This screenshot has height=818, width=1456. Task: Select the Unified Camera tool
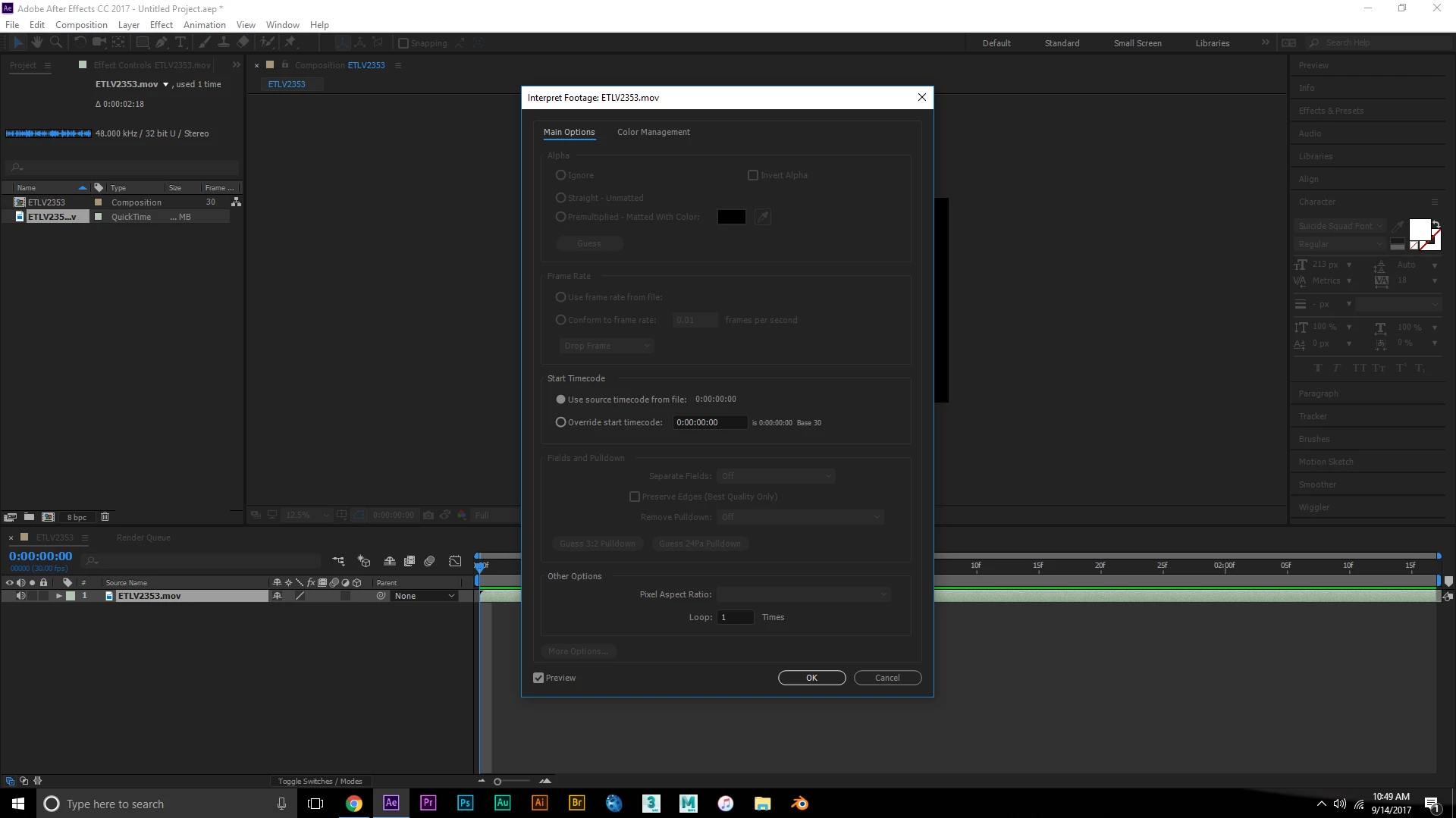pyautogui.click(x=99, y=42)
